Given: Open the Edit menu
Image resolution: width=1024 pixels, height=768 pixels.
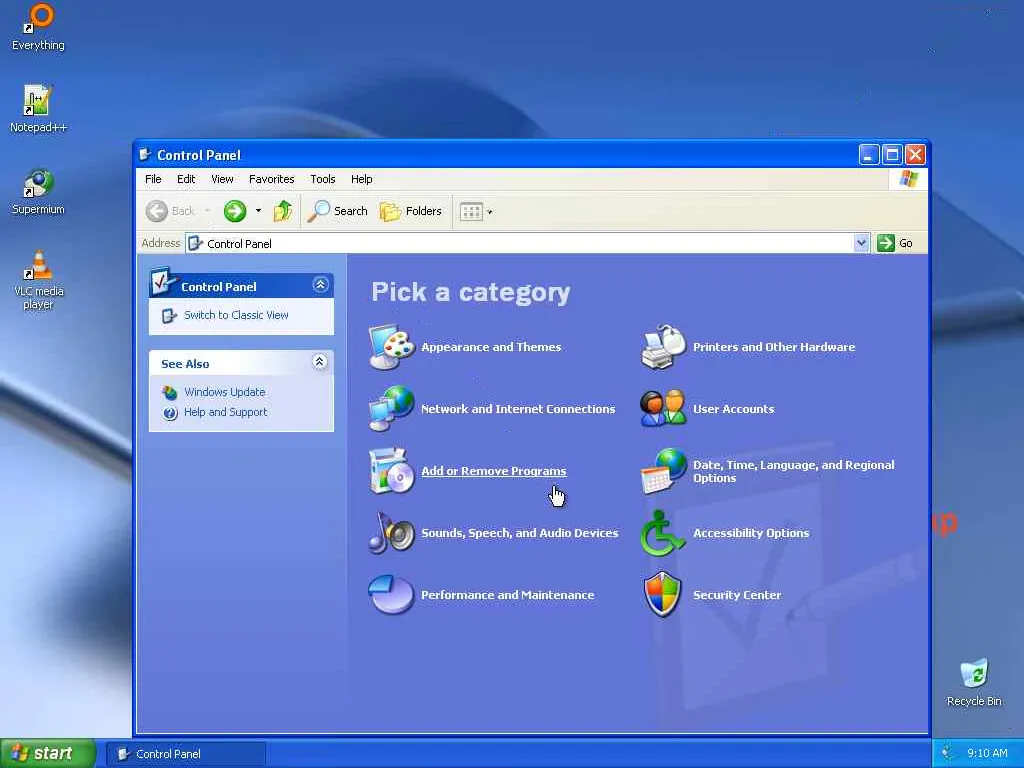Looking at the screenshot, I should click(x=186, y=179).
